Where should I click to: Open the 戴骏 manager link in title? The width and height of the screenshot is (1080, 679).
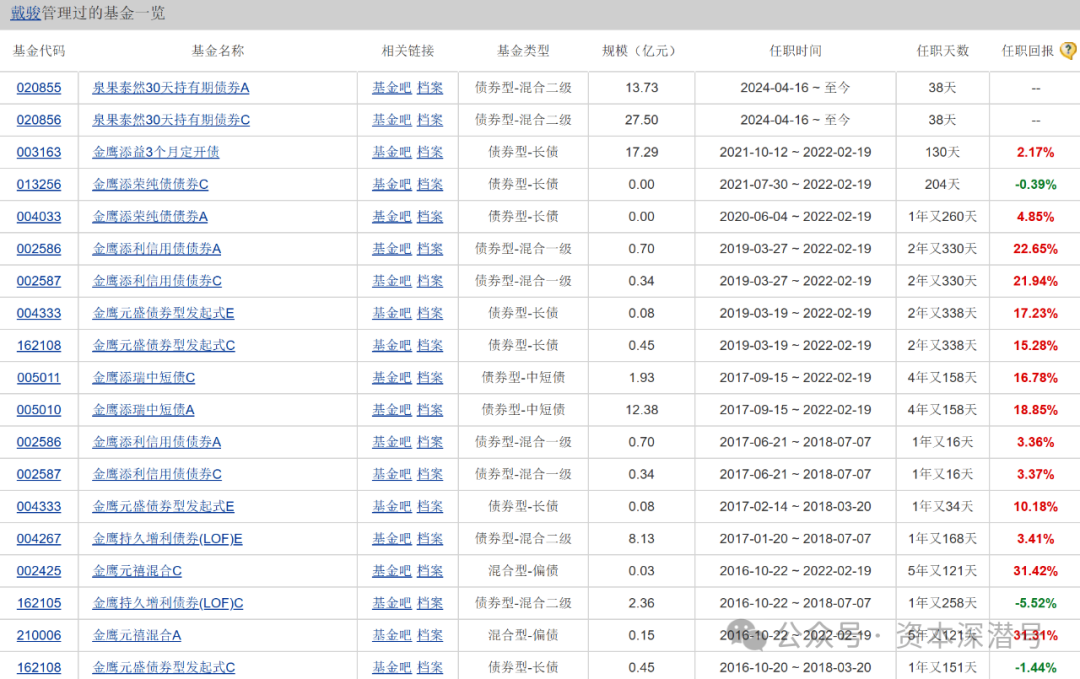25,13
